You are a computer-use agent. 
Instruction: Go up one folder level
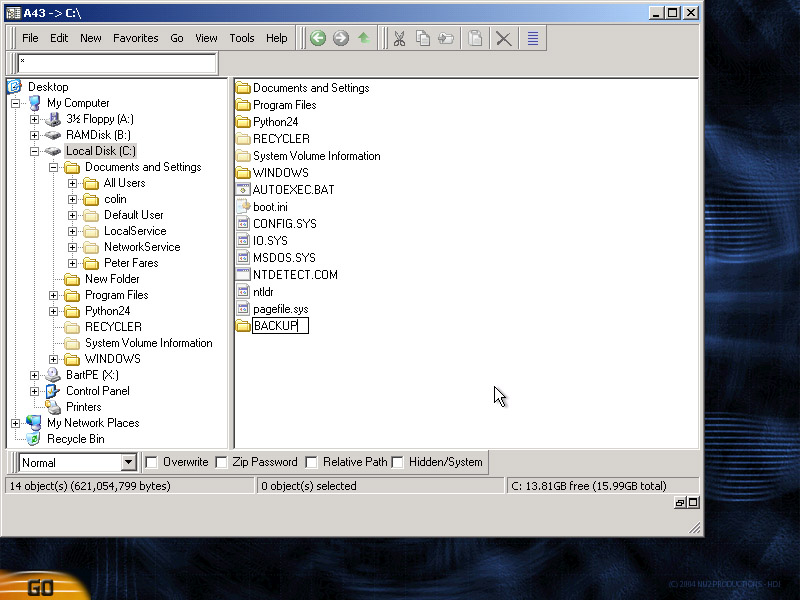(x=364, y=38)
